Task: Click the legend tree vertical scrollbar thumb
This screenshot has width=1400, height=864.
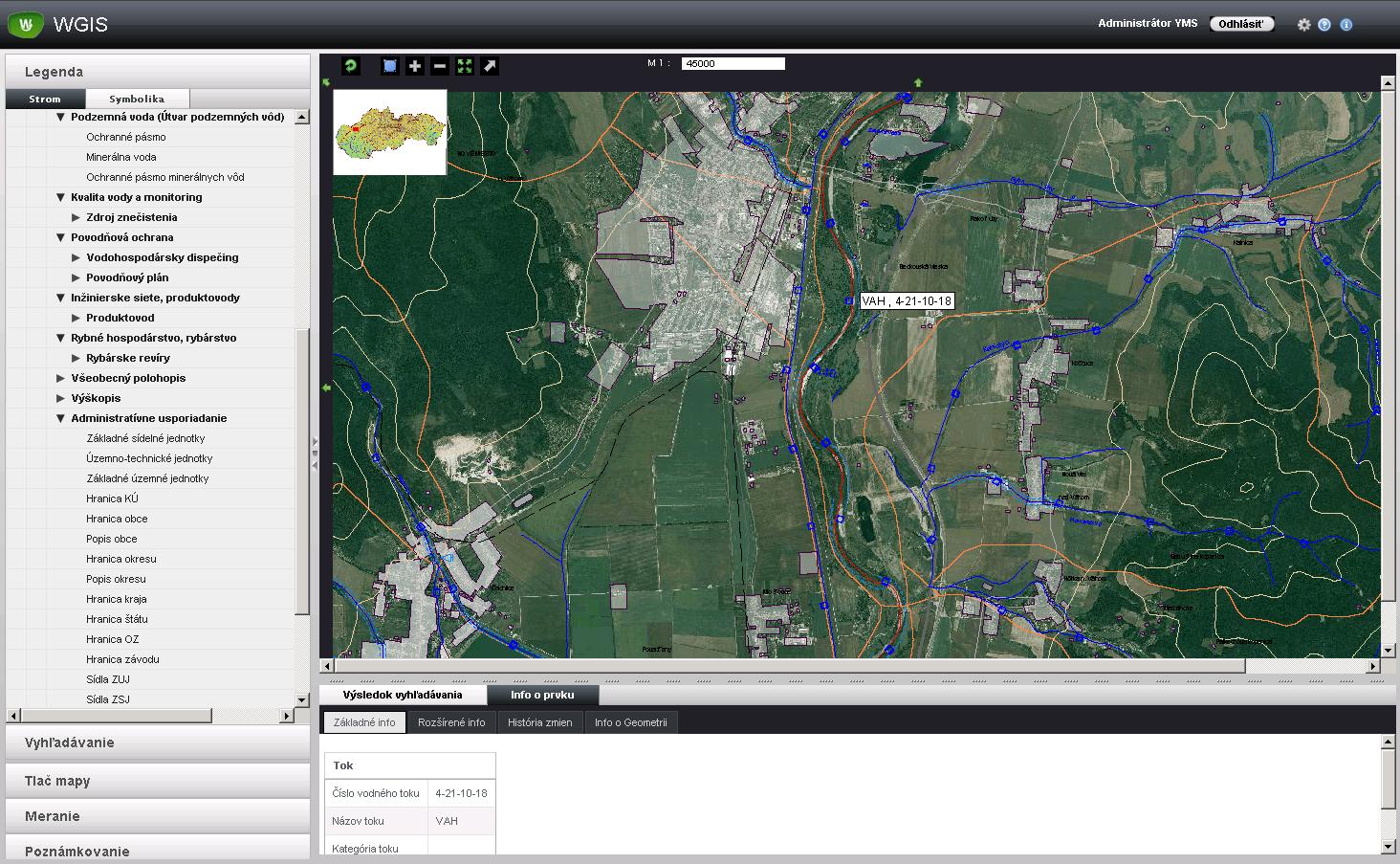Action: click(x=302, y=472)
